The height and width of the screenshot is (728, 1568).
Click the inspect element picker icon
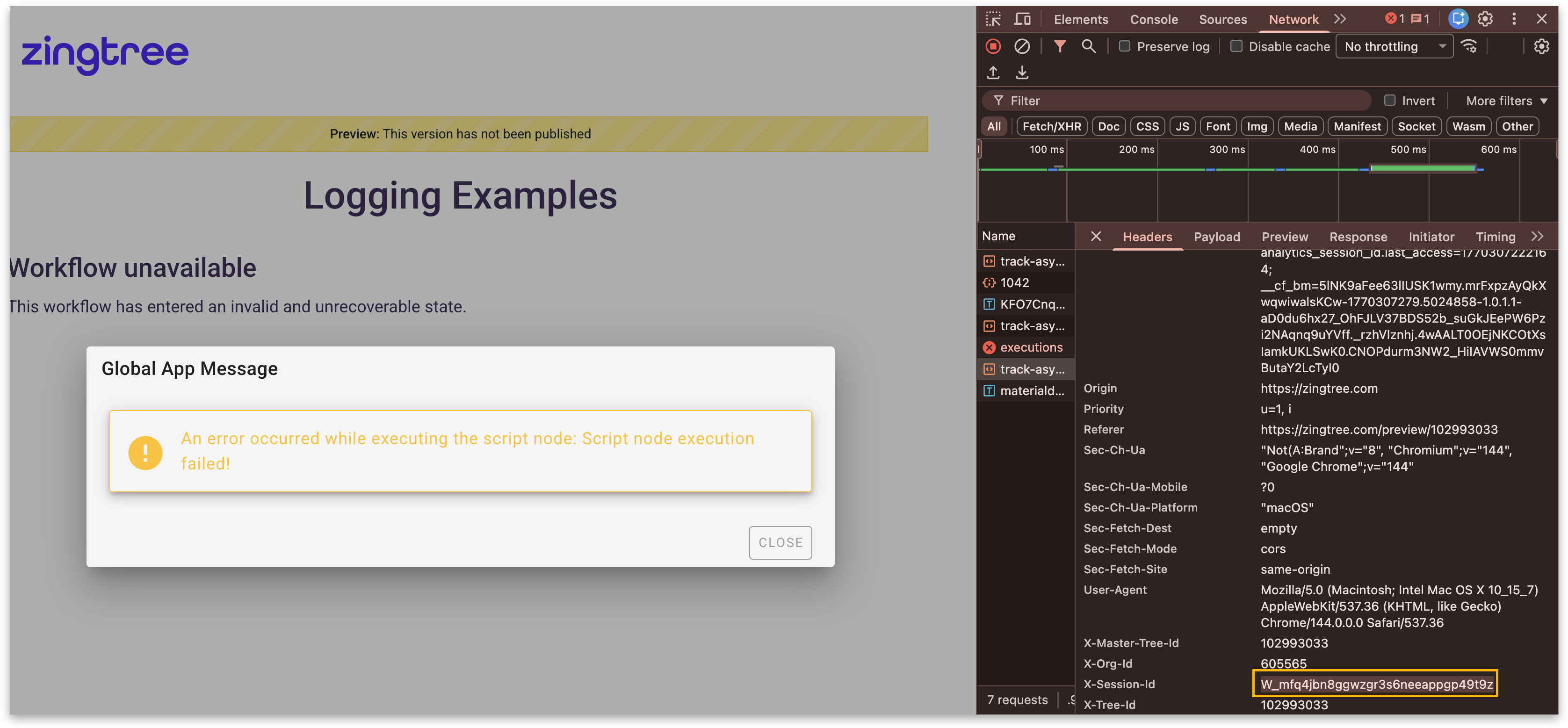(993, 20)
